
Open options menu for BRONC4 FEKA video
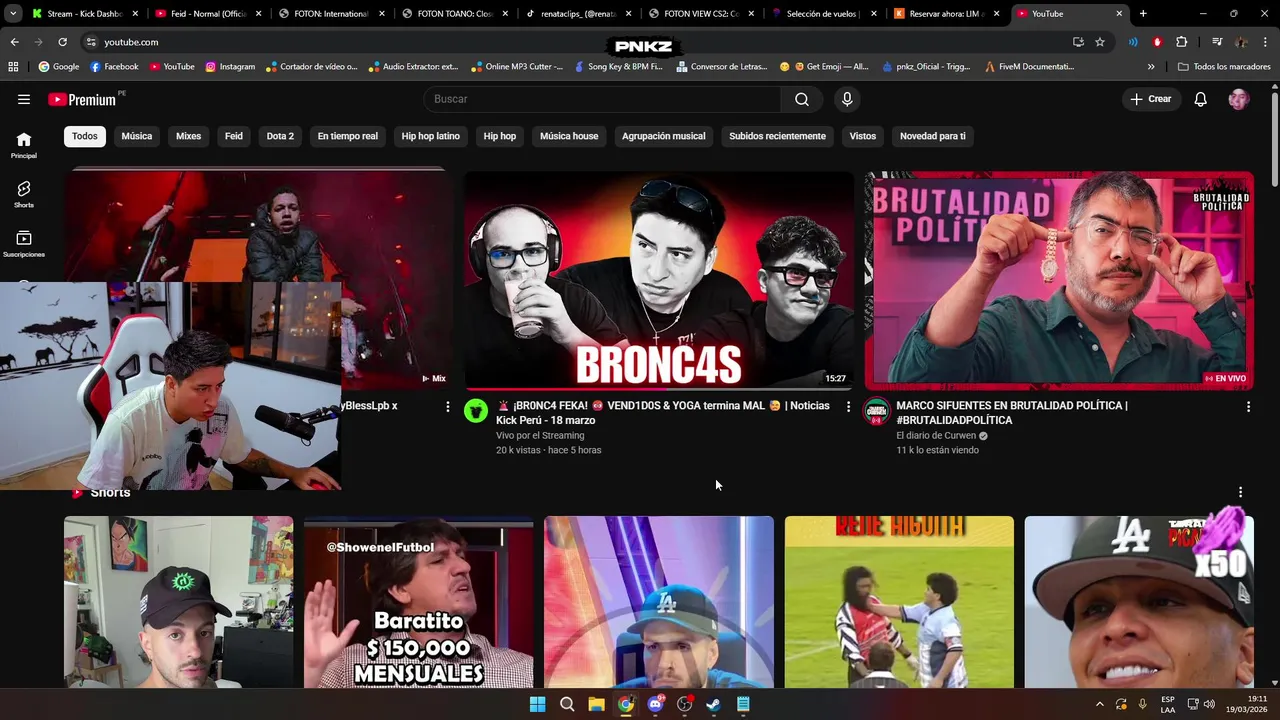coord(848,407)
